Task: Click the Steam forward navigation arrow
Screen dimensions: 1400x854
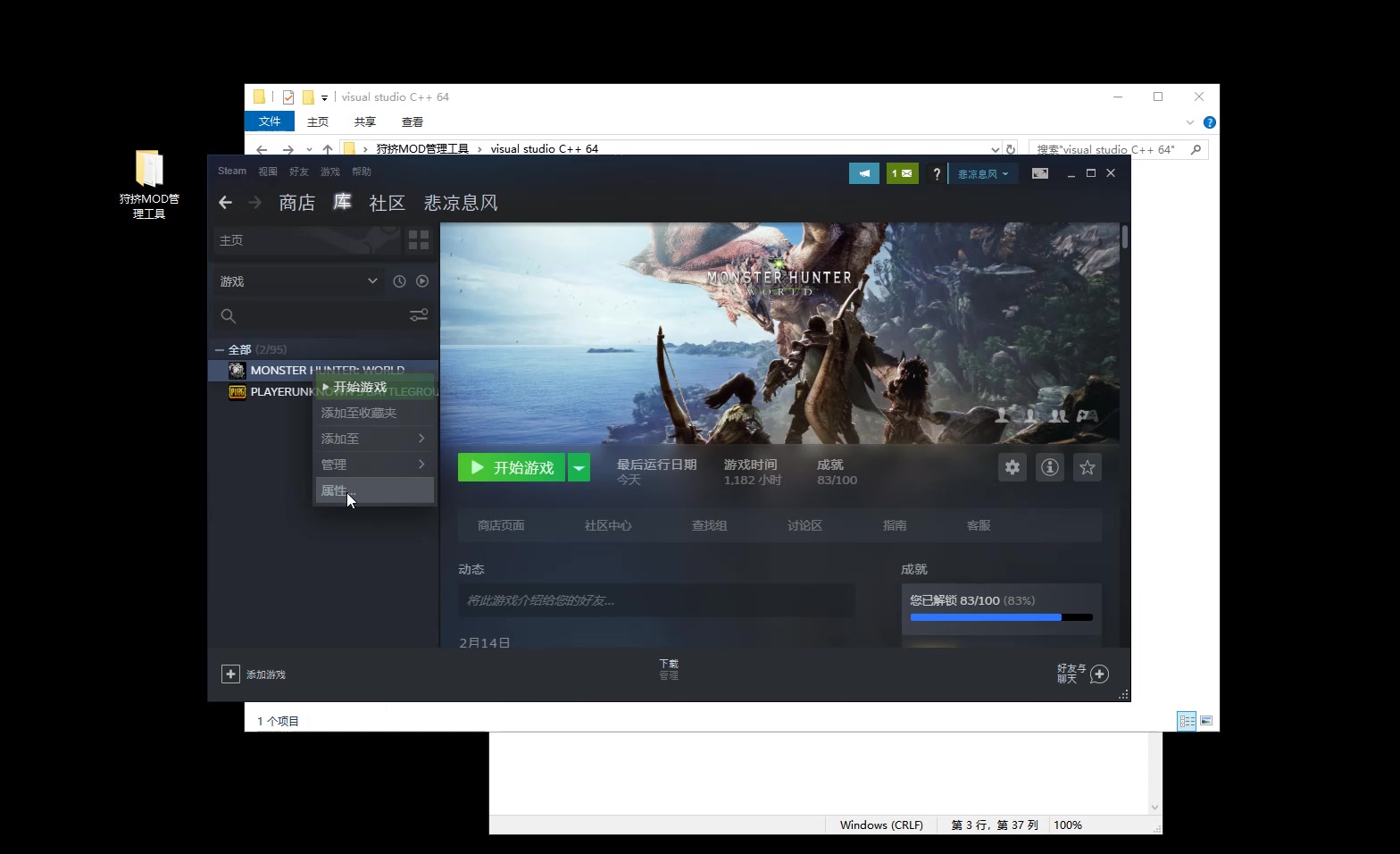Action: click(x=255, y=203)
